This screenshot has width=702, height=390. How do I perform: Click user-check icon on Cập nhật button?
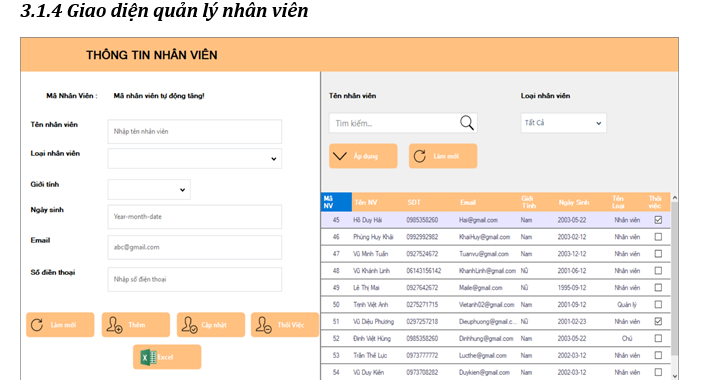coord(189,325)
